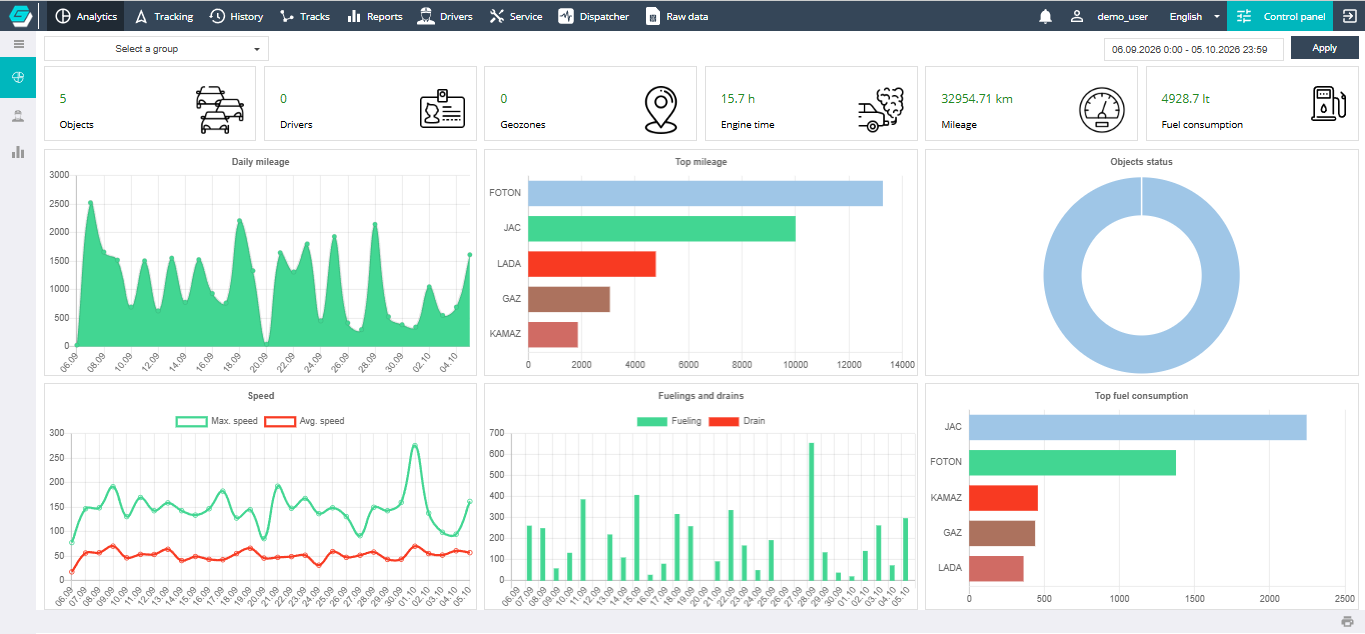The image size is (1365, 634).
Task: Click the Top mileage chart title
Action: click(701, 161)
